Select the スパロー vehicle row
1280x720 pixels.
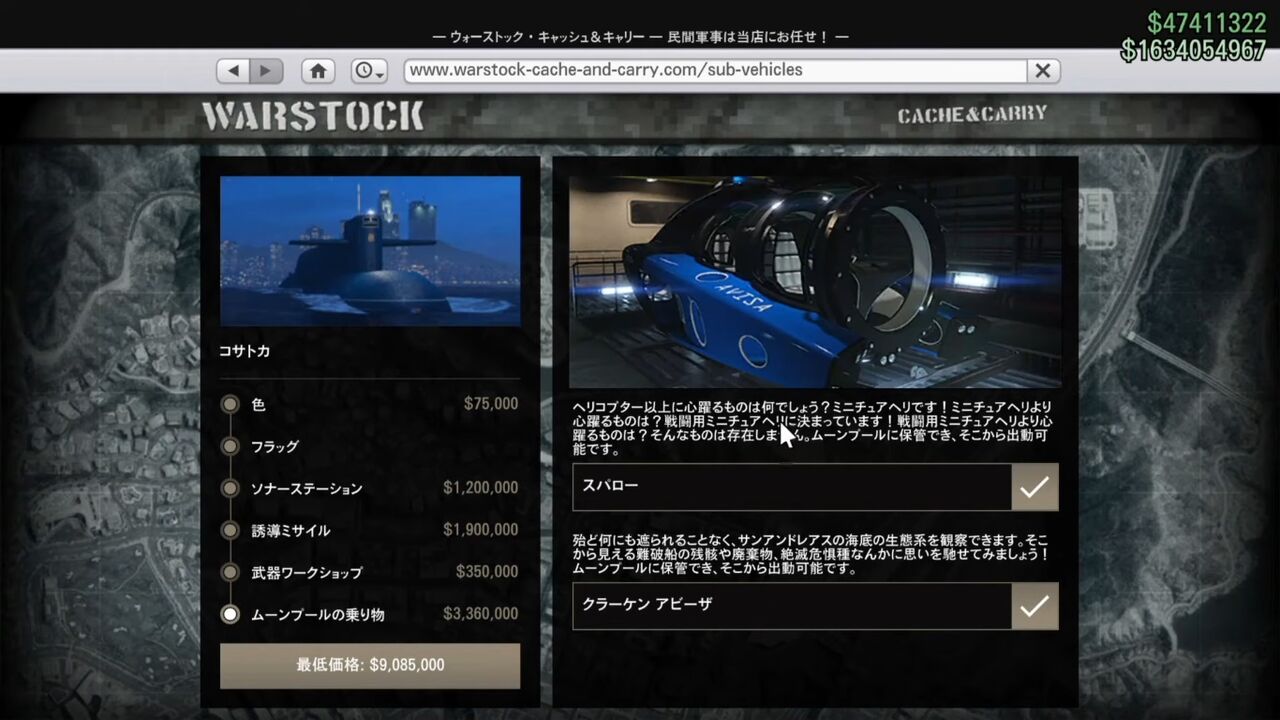(x=815, y=487)
